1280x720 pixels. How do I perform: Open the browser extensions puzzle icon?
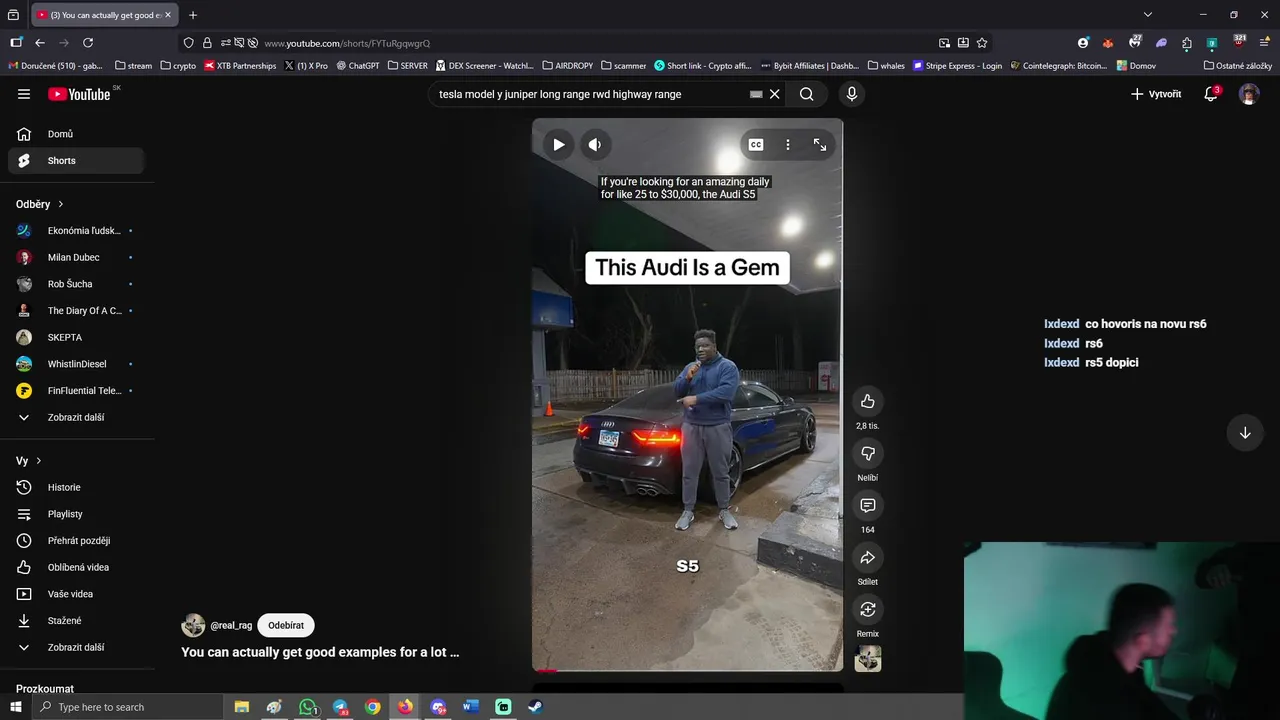coord(1187,43)
